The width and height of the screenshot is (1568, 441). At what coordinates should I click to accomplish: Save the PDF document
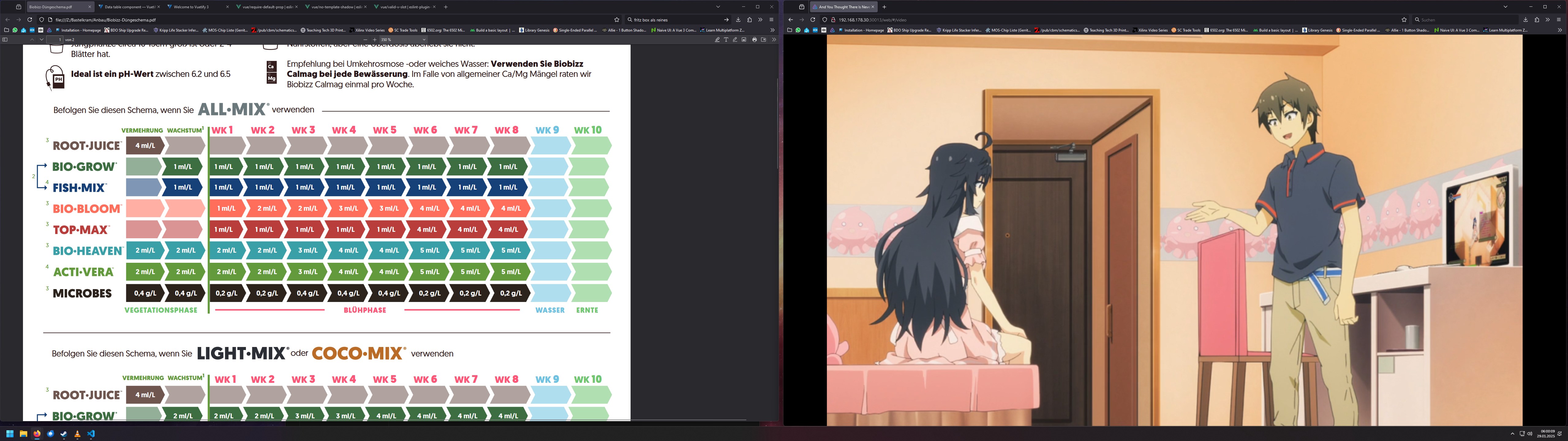(x=763, y=40)
